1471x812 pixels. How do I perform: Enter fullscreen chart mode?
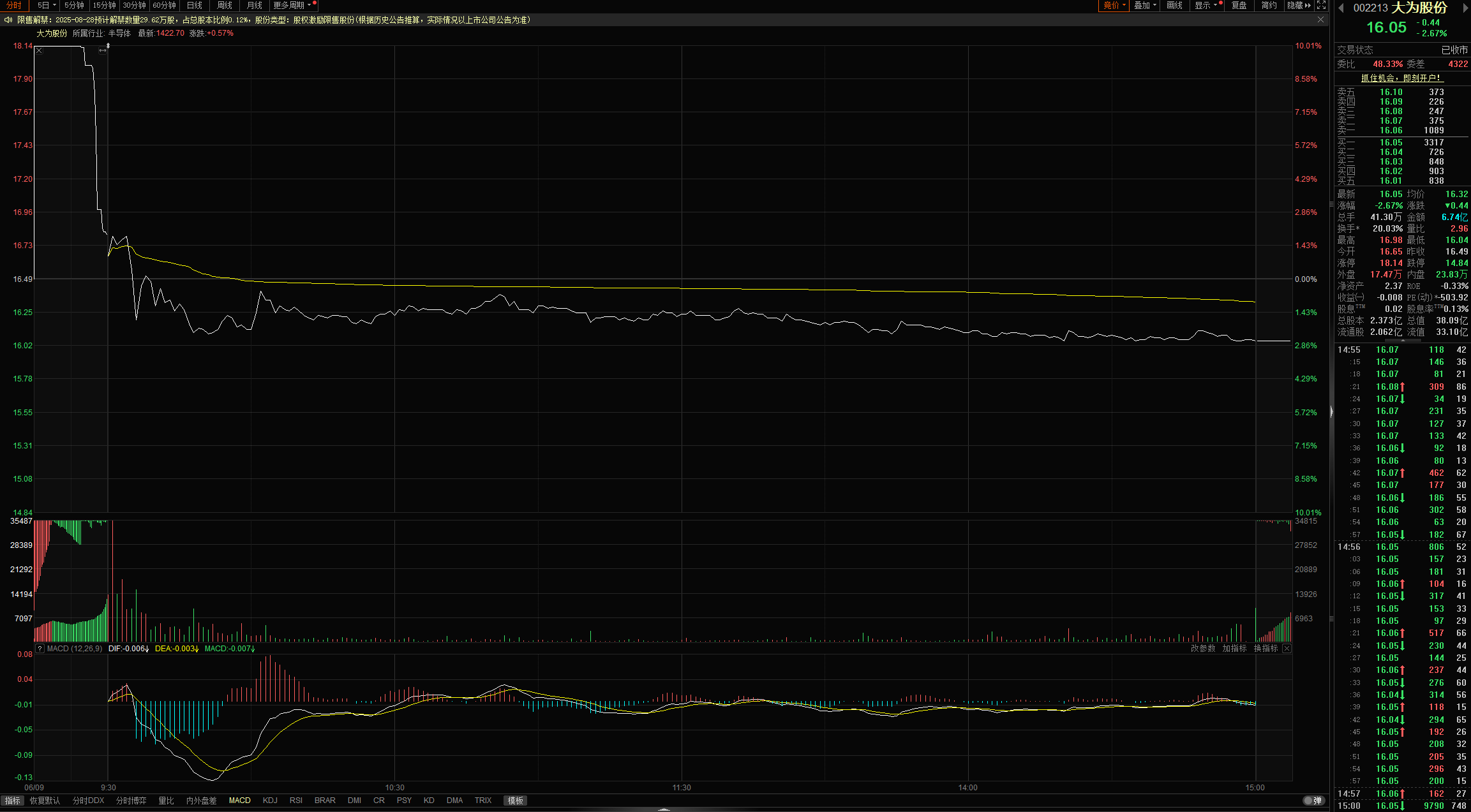coord(1321,5)
